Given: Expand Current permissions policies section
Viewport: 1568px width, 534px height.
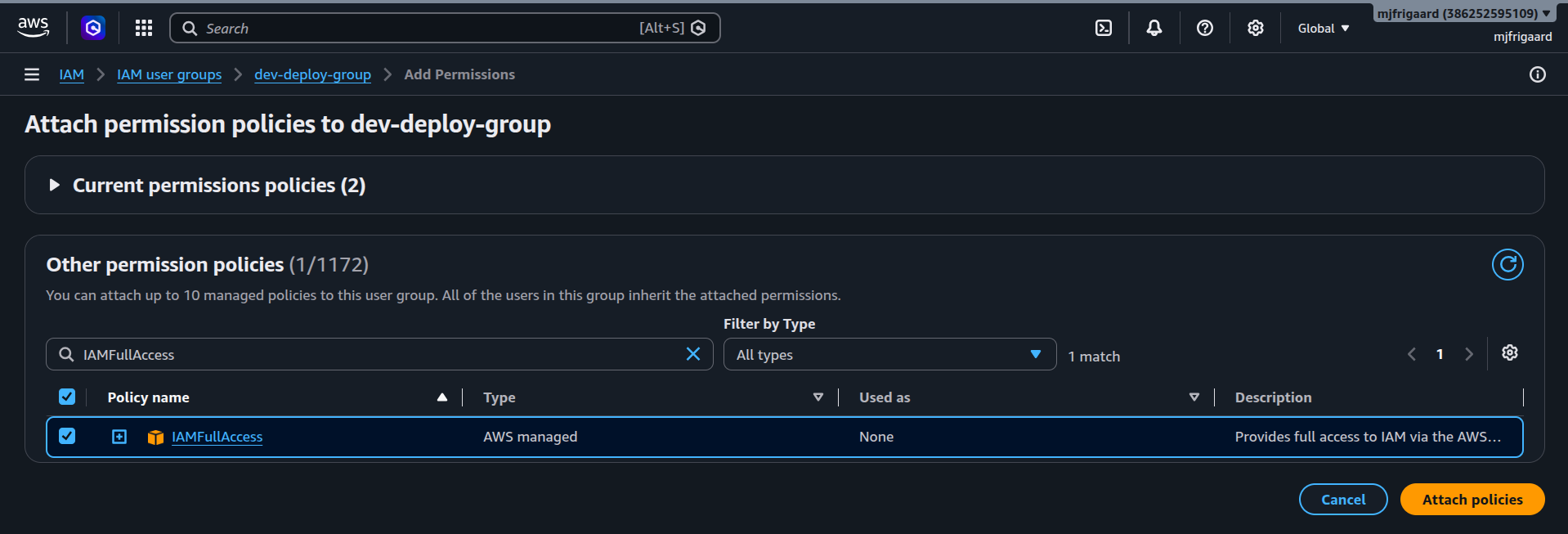Looking at the screenshot, I should pyautogui.click(x=54, y=185).
